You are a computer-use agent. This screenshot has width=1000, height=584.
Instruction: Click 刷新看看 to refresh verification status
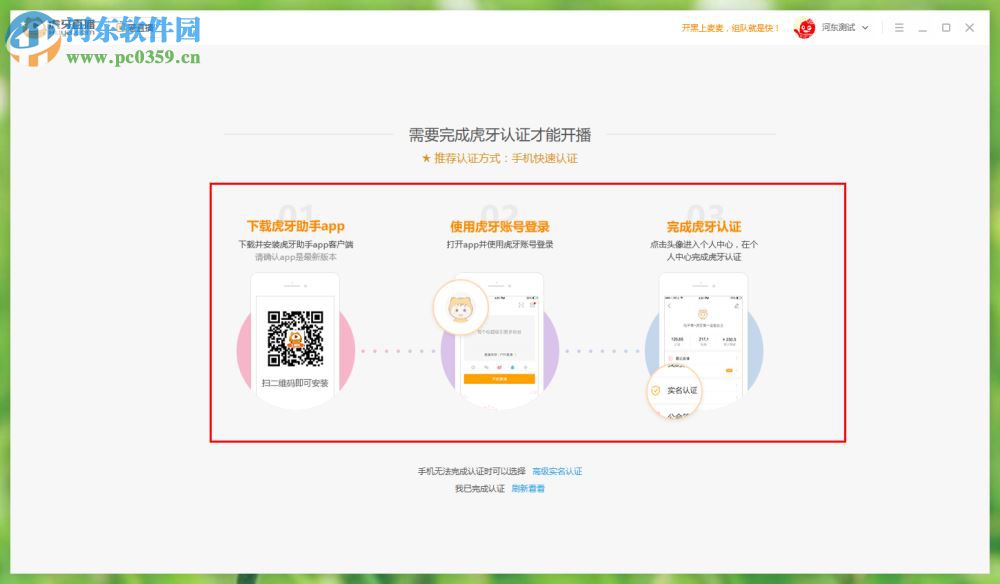pos(531,489)
